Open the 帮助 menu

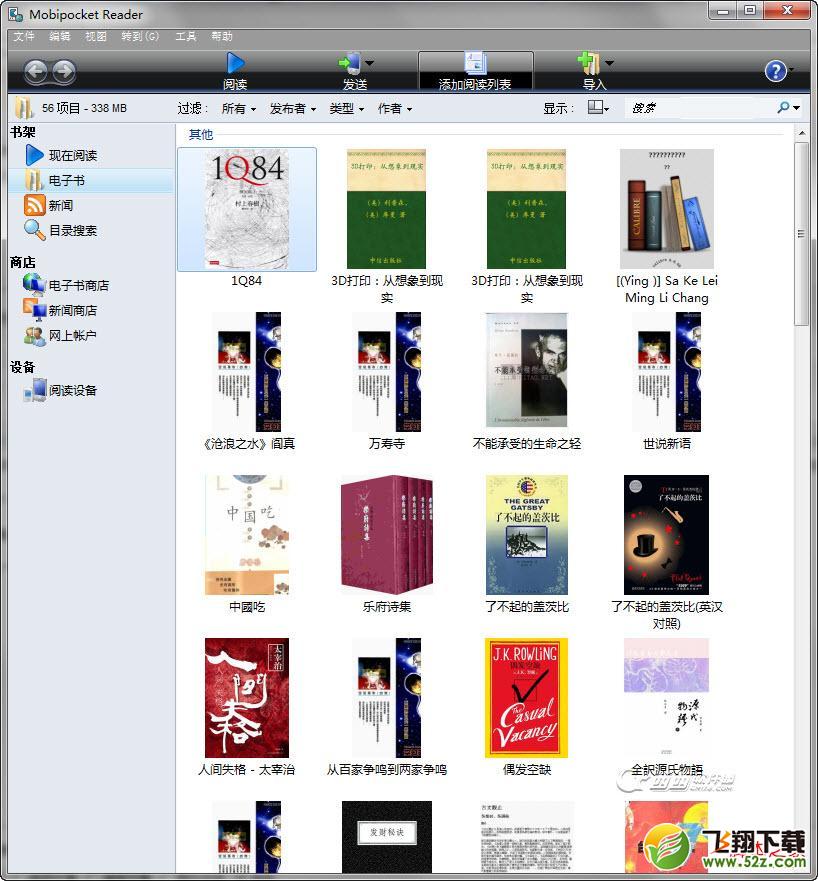pyautogui.click(x=221, y=37)
